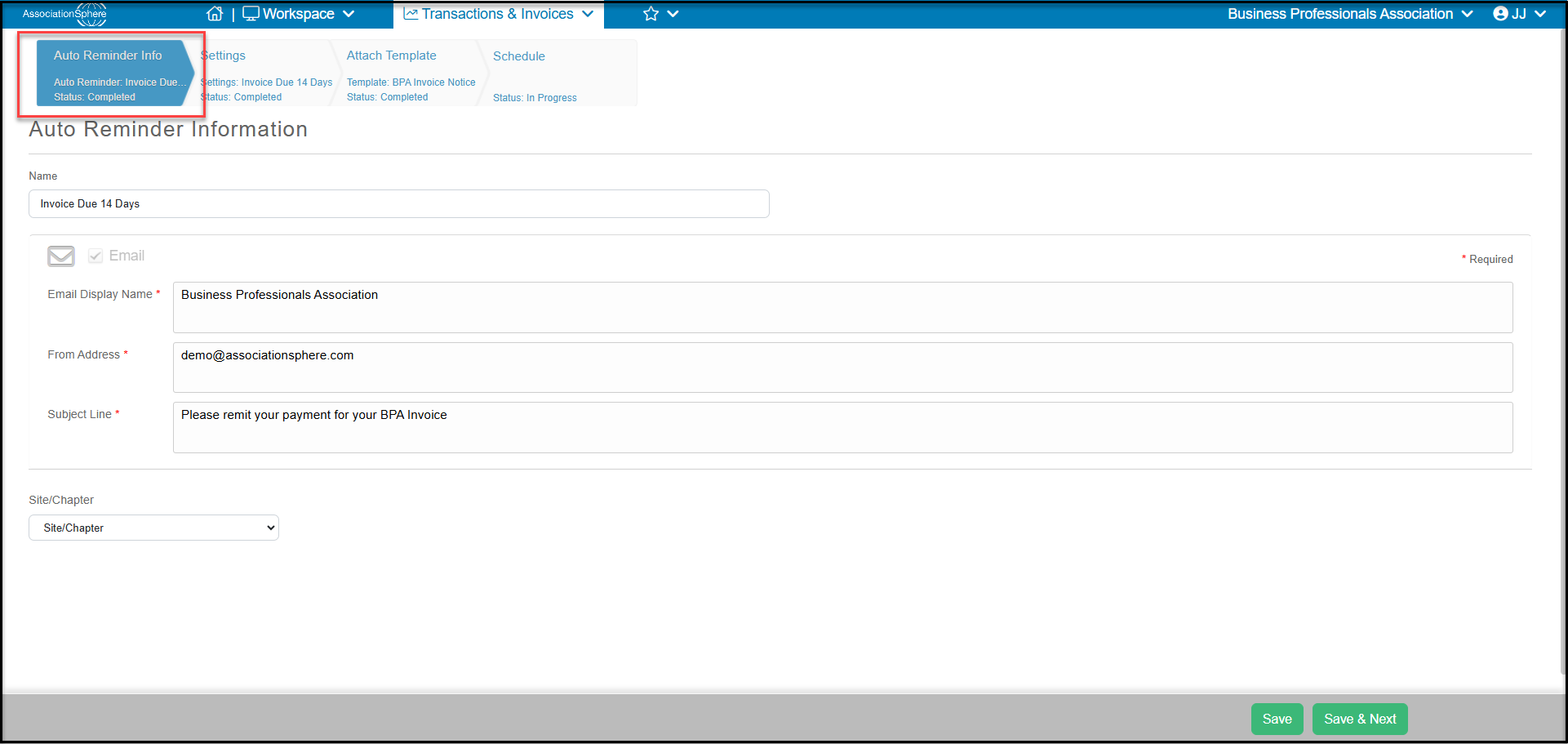Go to Auto Reminder Info step
This screenshot has height=744, width=1568.
click(x=114, y=74)
